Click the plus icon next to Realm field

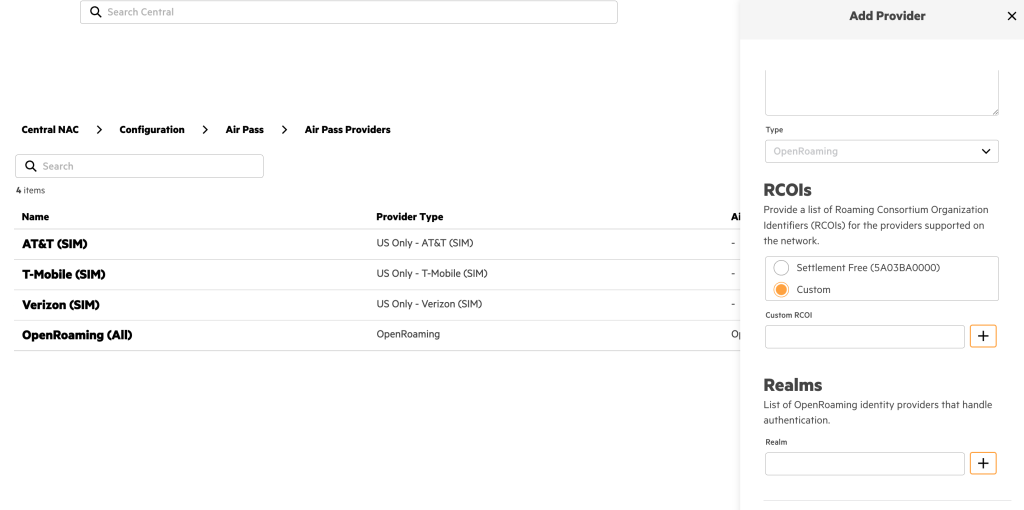coord(983,463)
